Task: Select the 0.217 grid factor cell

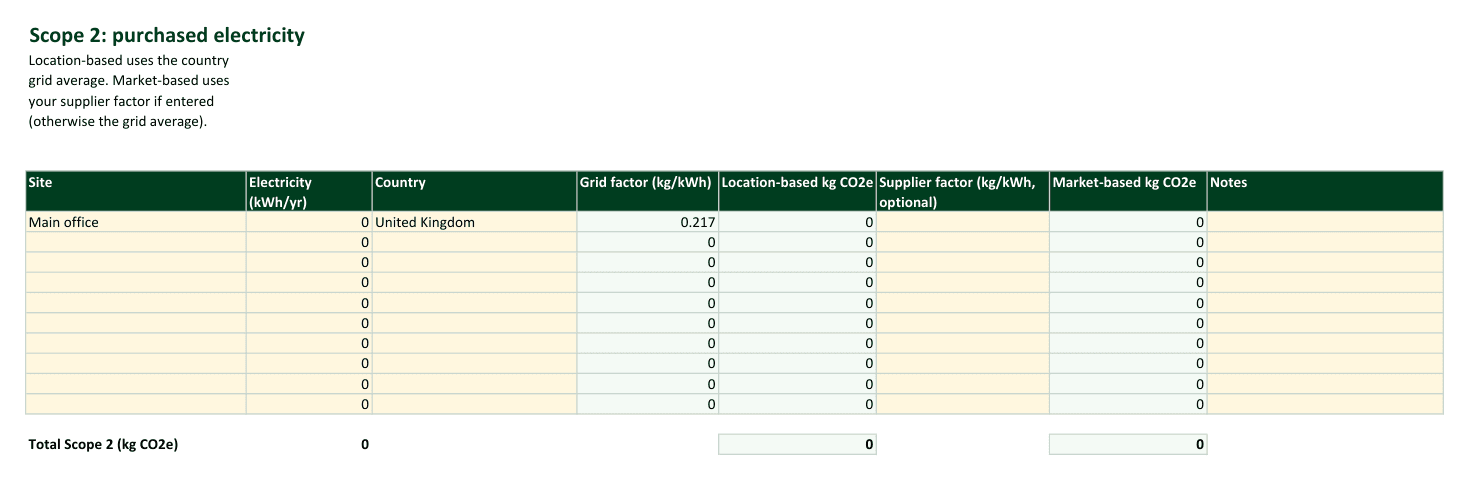Action: point(647,222)
